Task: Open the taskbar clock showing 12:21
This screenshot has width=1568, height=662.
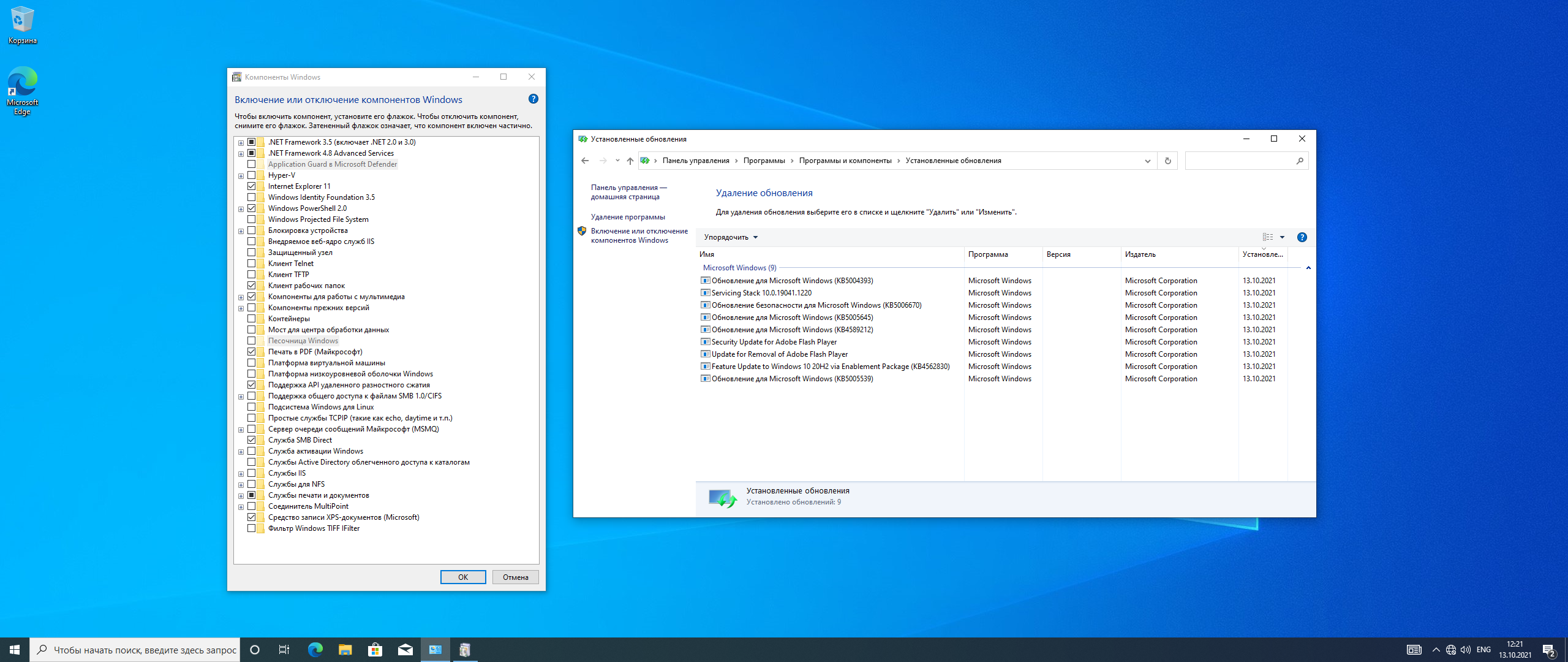Action: coord(1515,650)
